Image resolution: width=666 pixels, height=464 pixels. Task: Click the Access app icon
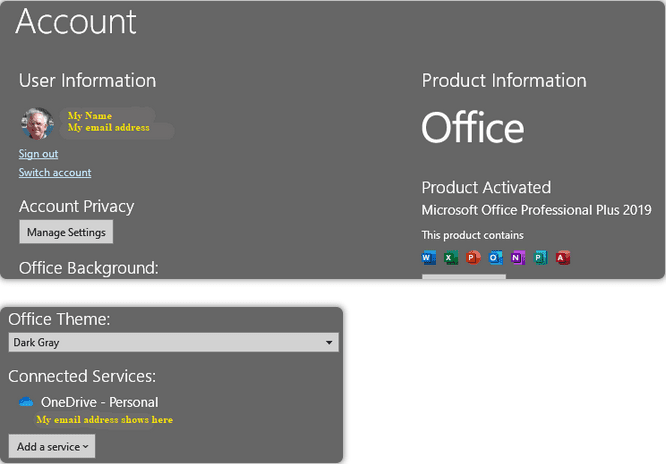[563, 257]
